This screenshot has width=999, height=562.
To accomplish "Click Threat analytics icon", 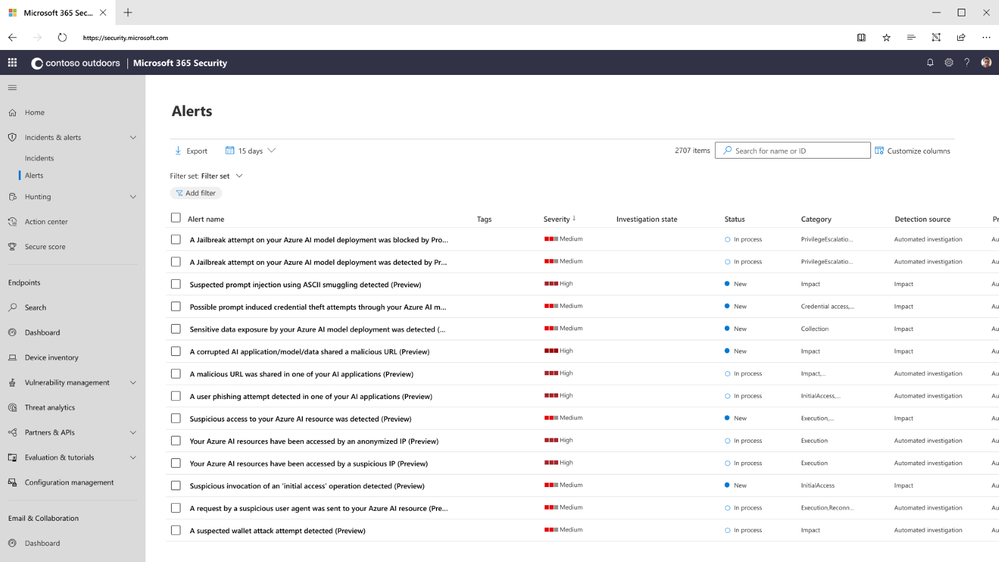I will [x=12, y=407].
